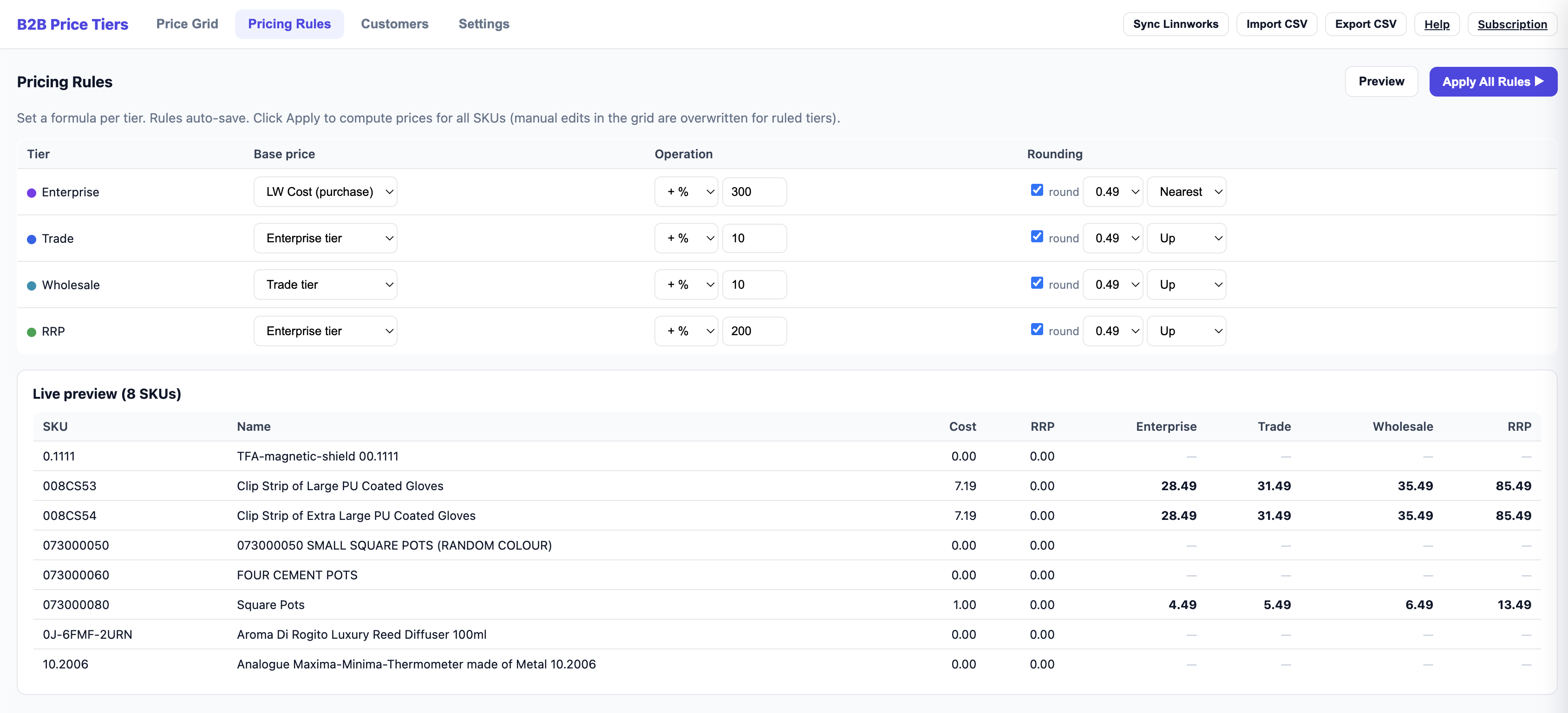Click Enterprise operation value field 300

pyautogui.click(x=754, y=192)
